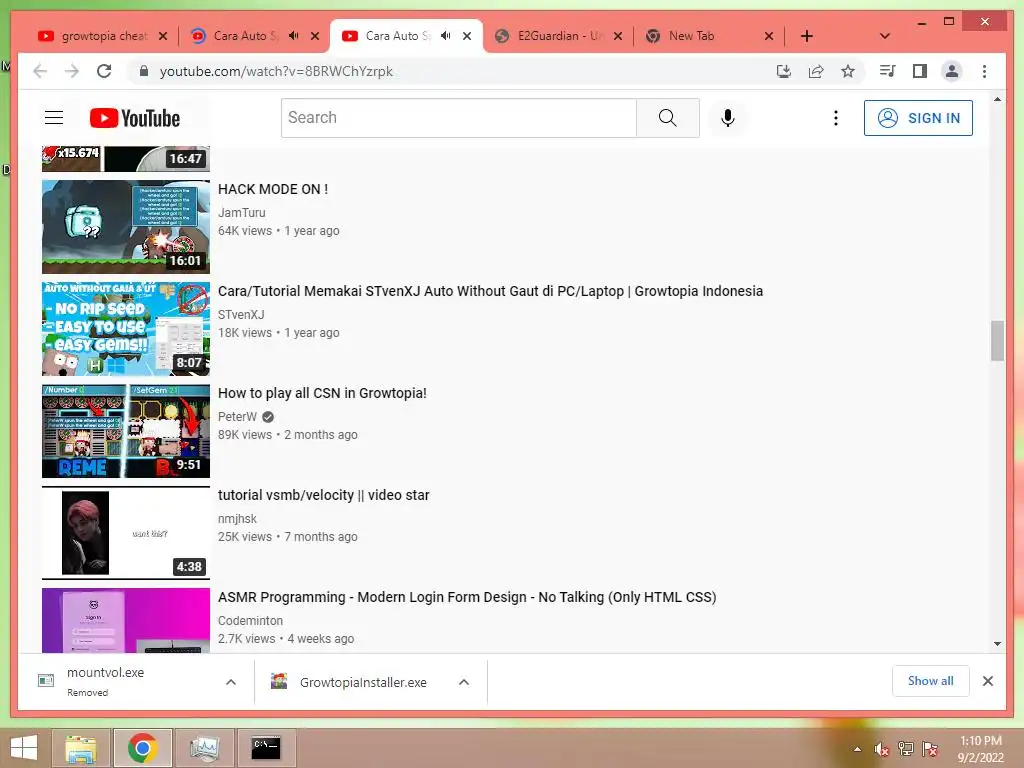
Task: Open Chrome three-dot menu
Action: (x=984, y=71)
